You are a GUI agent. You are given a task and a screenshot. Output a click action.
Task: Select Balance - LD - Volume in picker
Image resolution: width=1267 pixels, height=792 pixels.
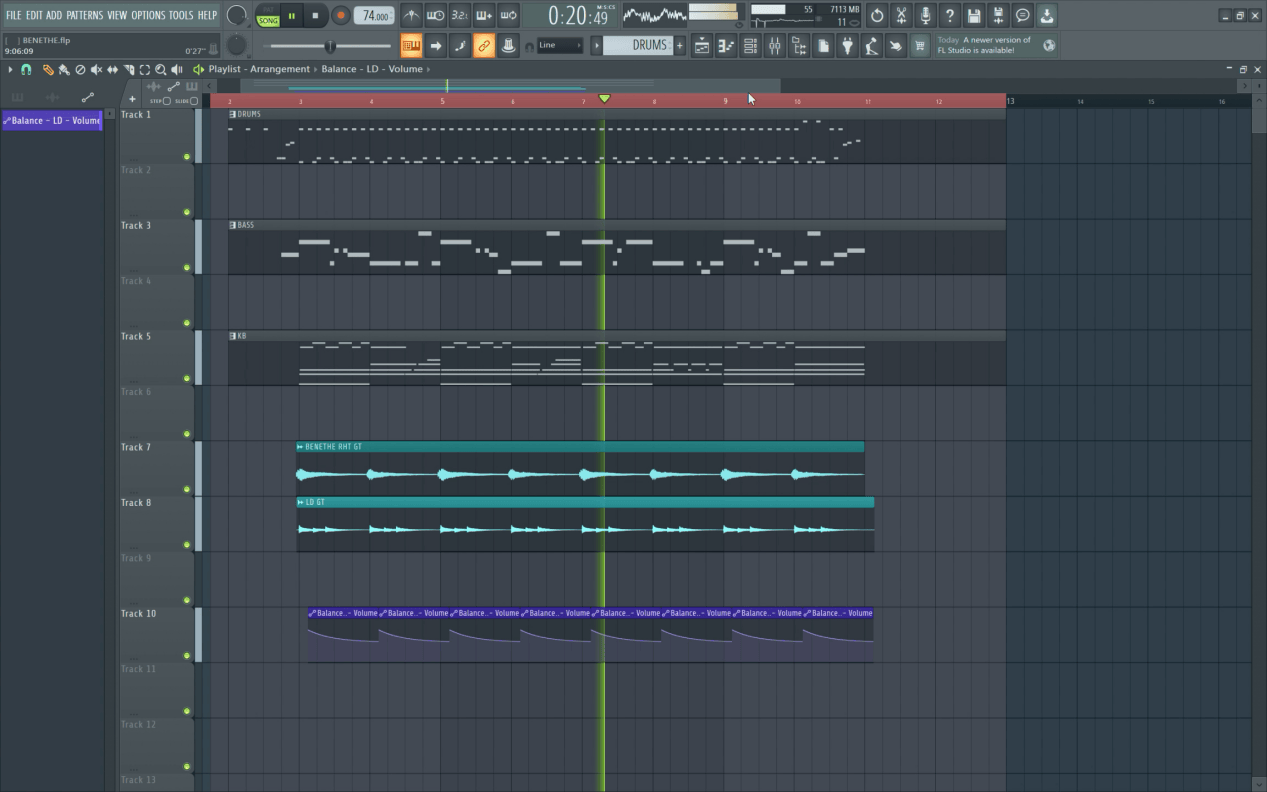click(x=52, y=120)
